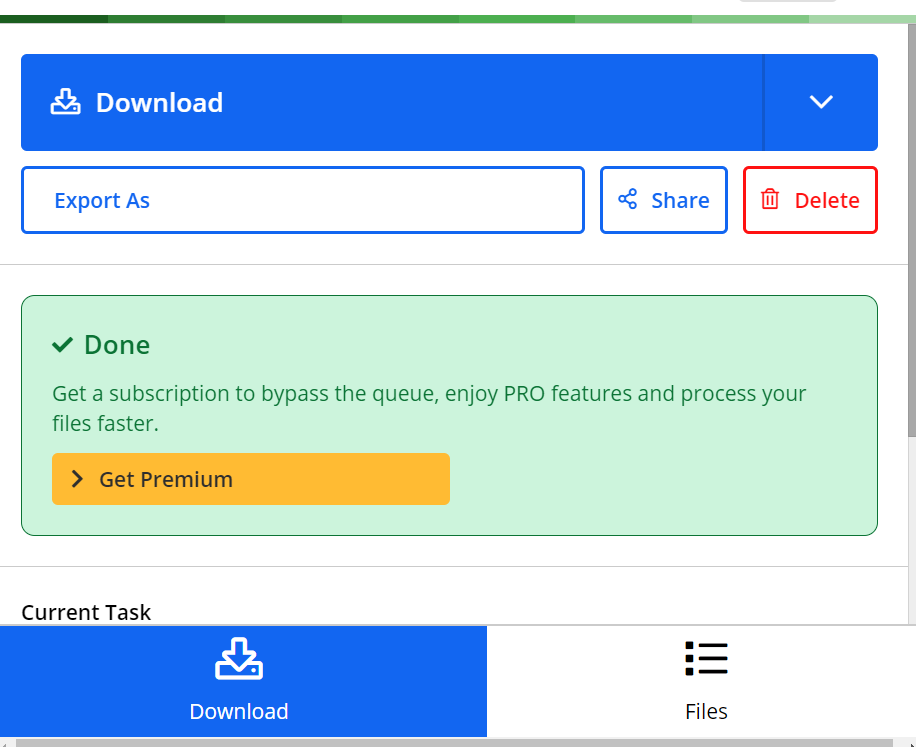Share the converted file

click(663, 199)
